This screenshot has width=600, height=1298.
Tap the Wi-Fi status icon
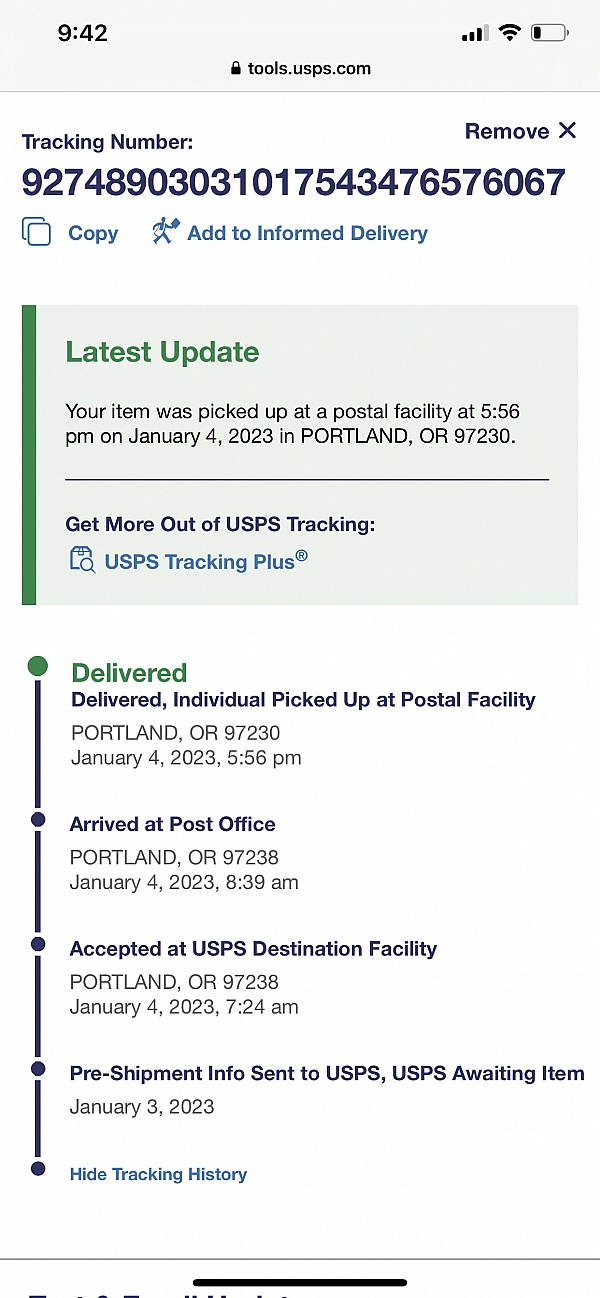[x=510, y=33]
